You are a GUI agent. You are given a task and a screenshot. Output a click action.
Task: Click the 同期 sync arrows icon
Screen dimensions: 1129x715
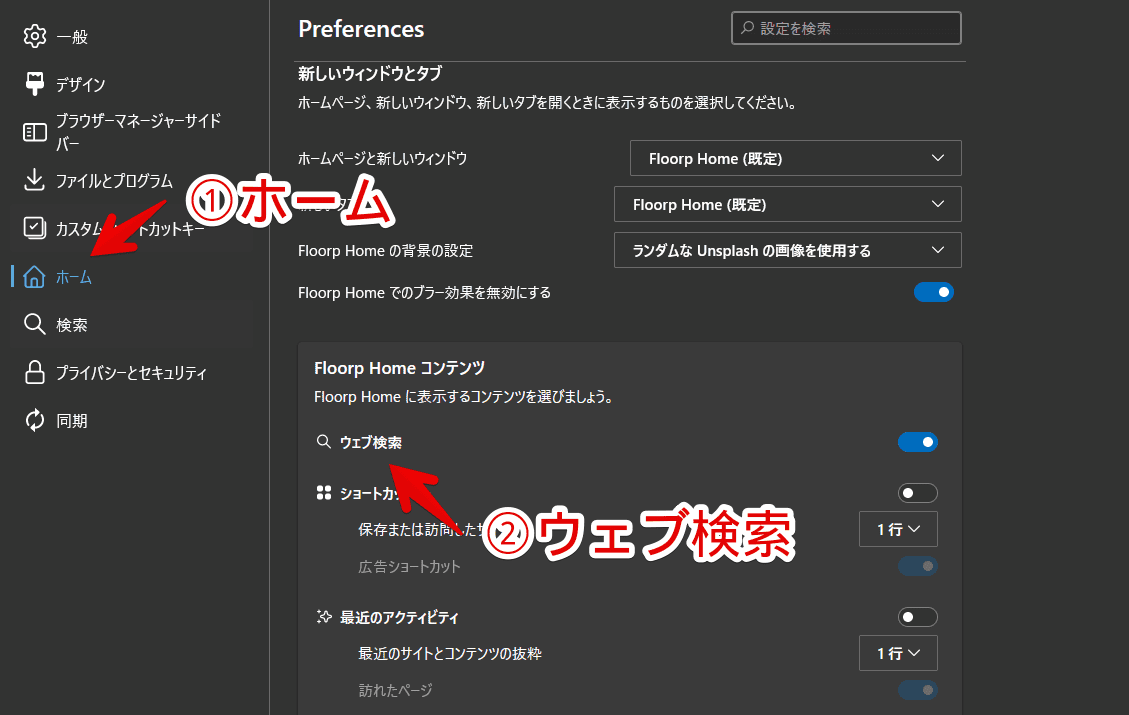(35, 421)
